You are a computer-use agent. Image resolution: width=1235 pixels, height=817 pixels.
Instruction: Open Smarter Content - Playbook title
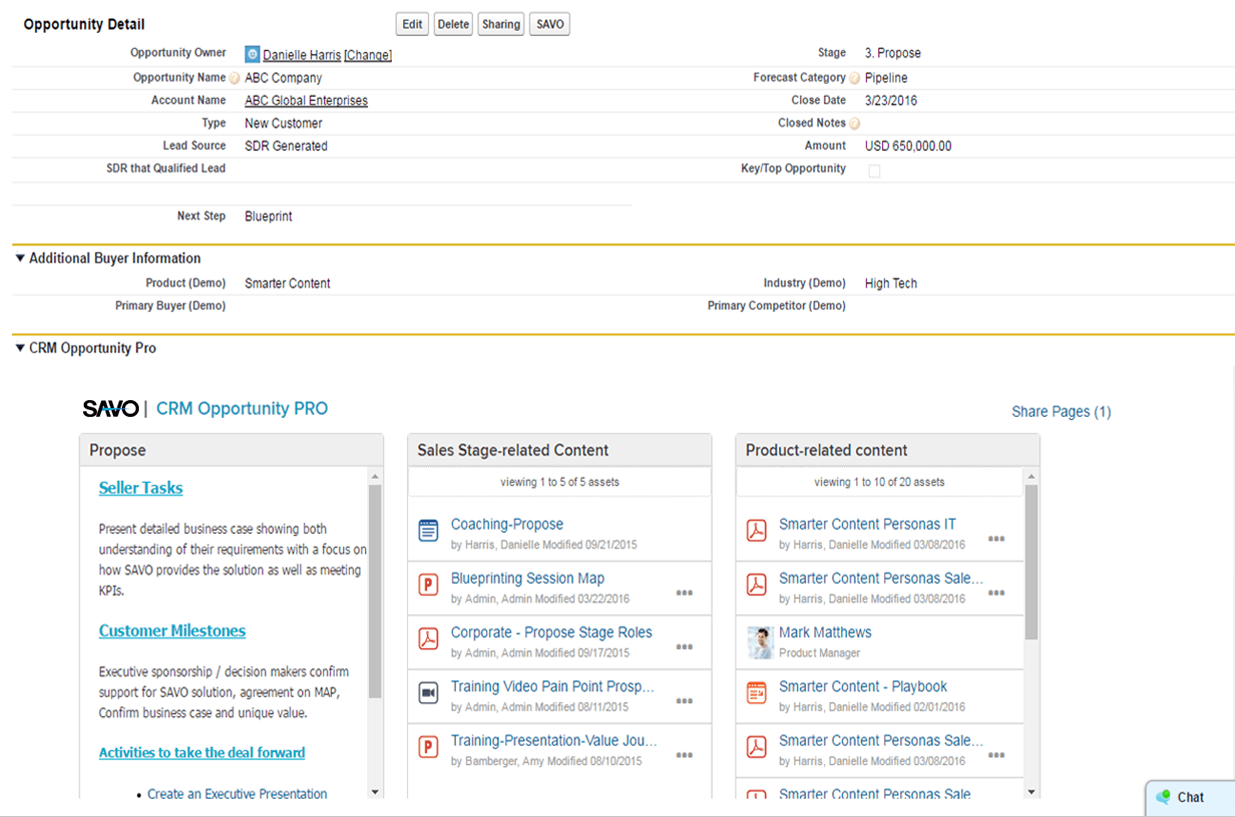click(863, 686)
